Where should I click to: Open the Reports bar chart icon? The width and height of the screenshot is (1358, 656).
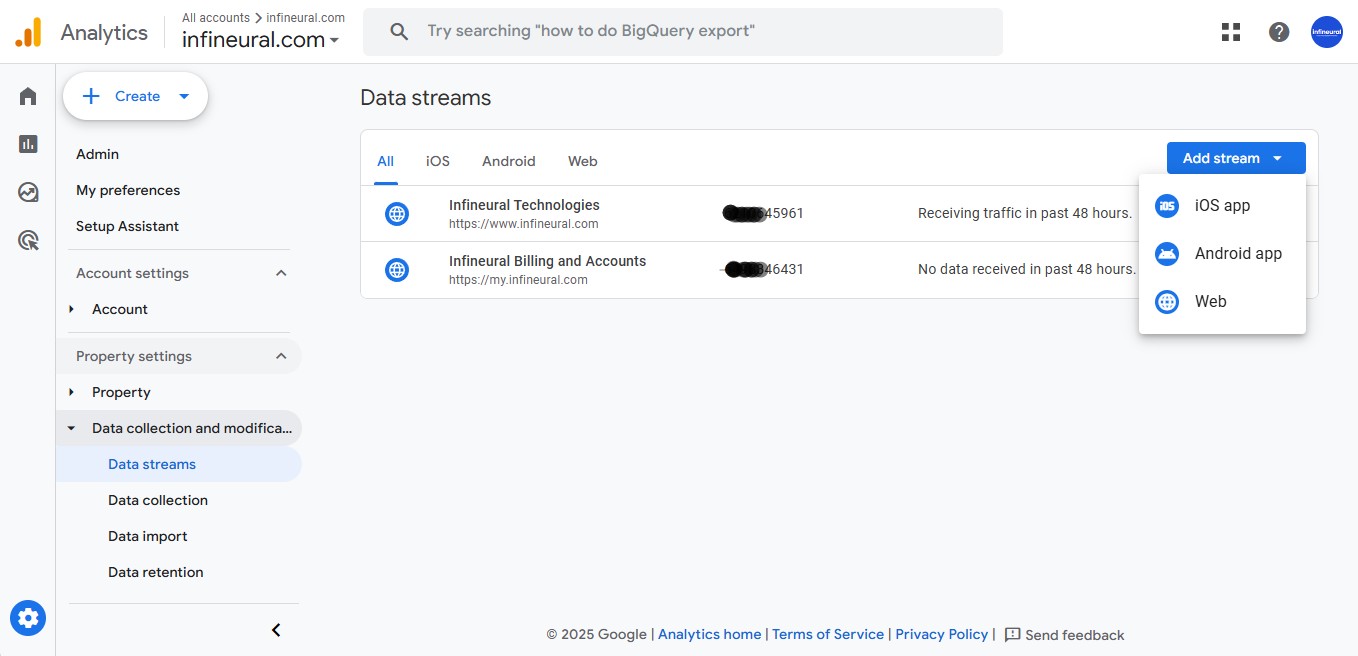click(28, 144)
